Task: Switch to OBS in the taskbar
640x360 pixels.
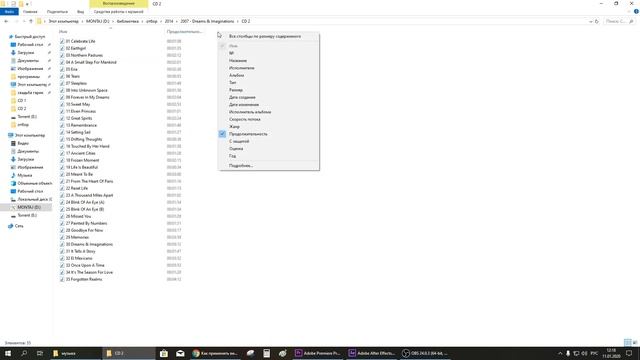Action: (x=424, y=353)
